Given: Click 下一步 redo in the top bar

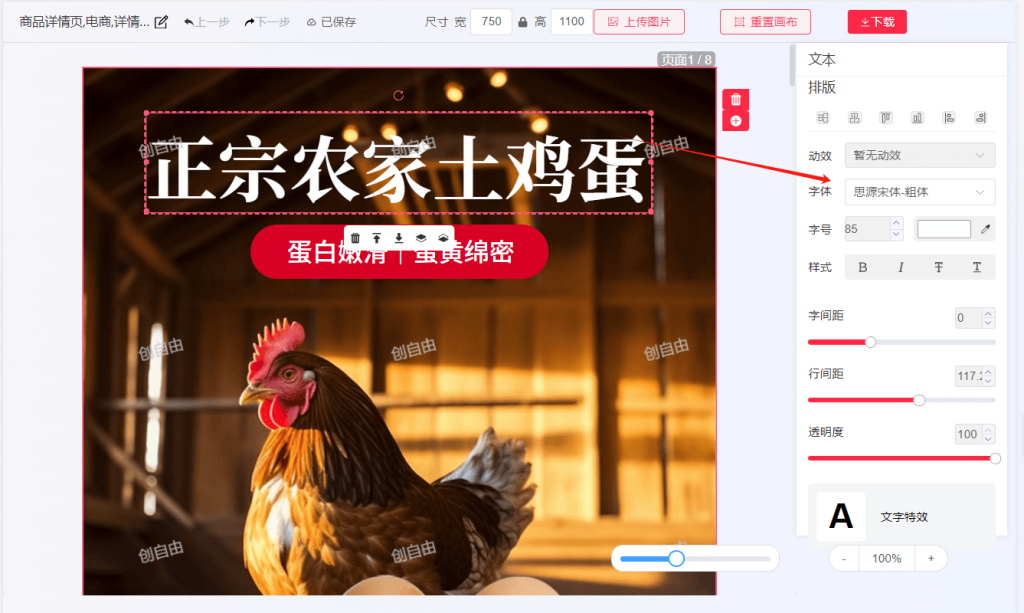Looking at the screenshot, I should pos(267,22).
